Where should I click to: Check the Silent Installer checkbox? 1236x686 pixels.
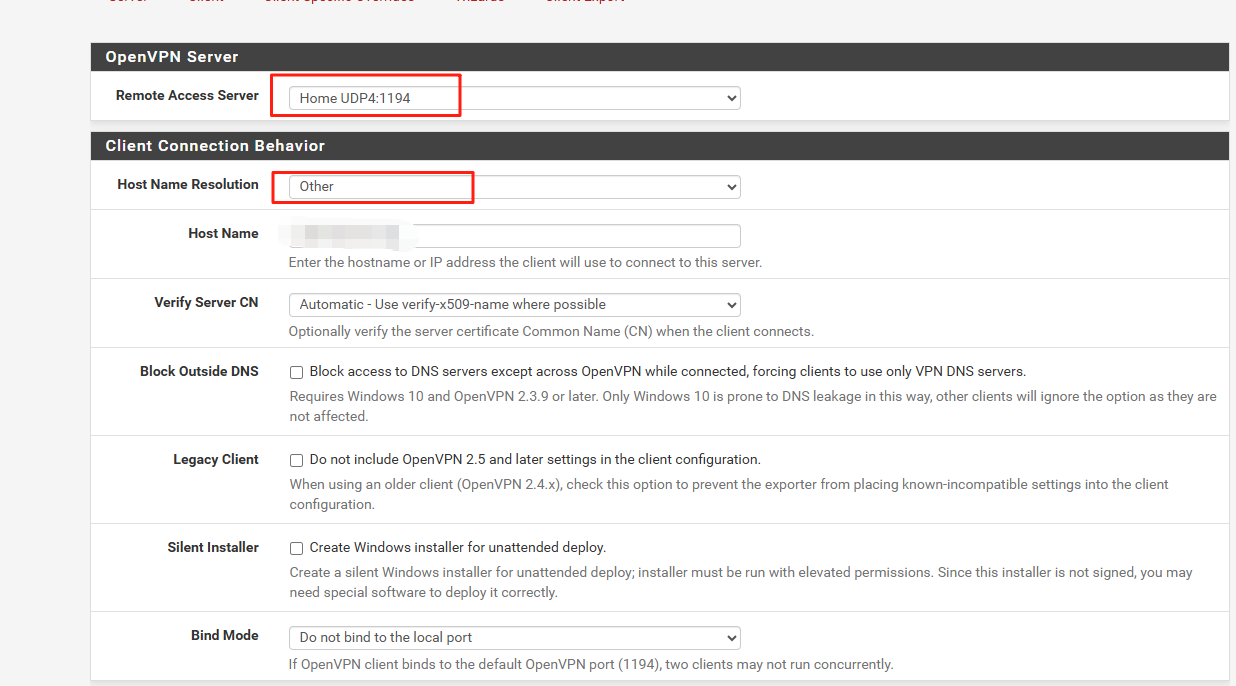296,548
